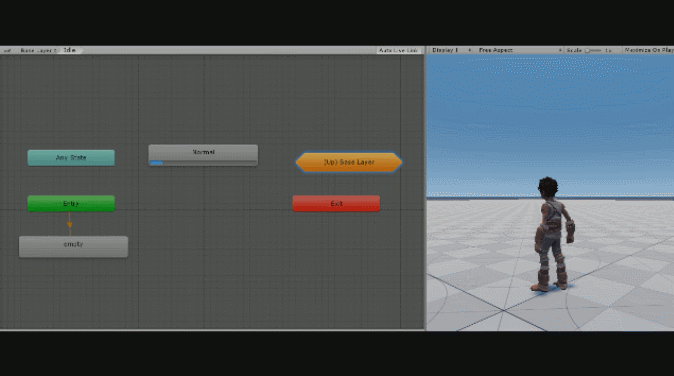Toggle Maximize On Play
The height and width of the screenshot is (376, 674).
point(648,50)
